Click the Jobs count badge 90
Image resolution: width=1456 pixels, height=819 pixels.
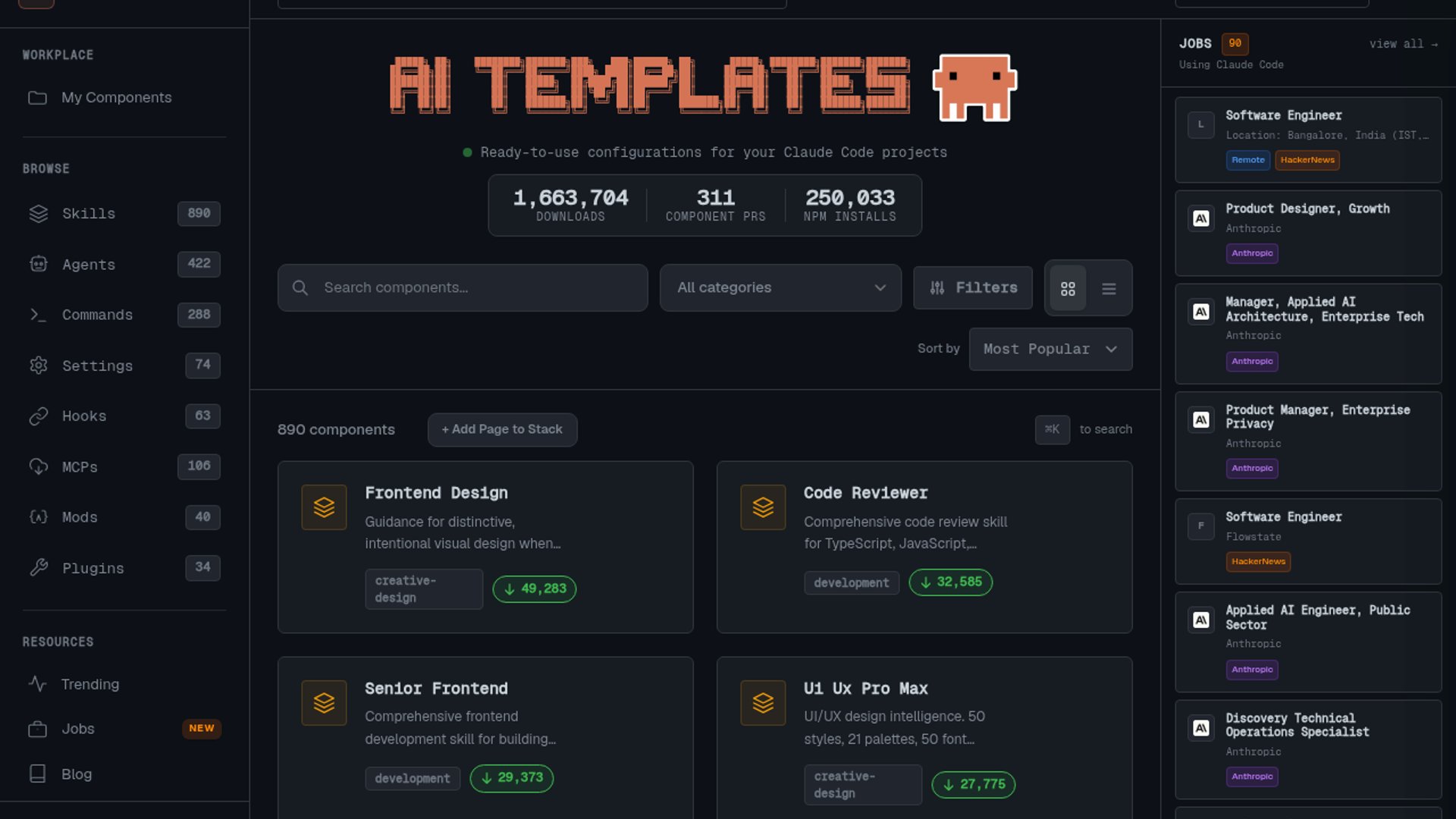coord(1235,44)
